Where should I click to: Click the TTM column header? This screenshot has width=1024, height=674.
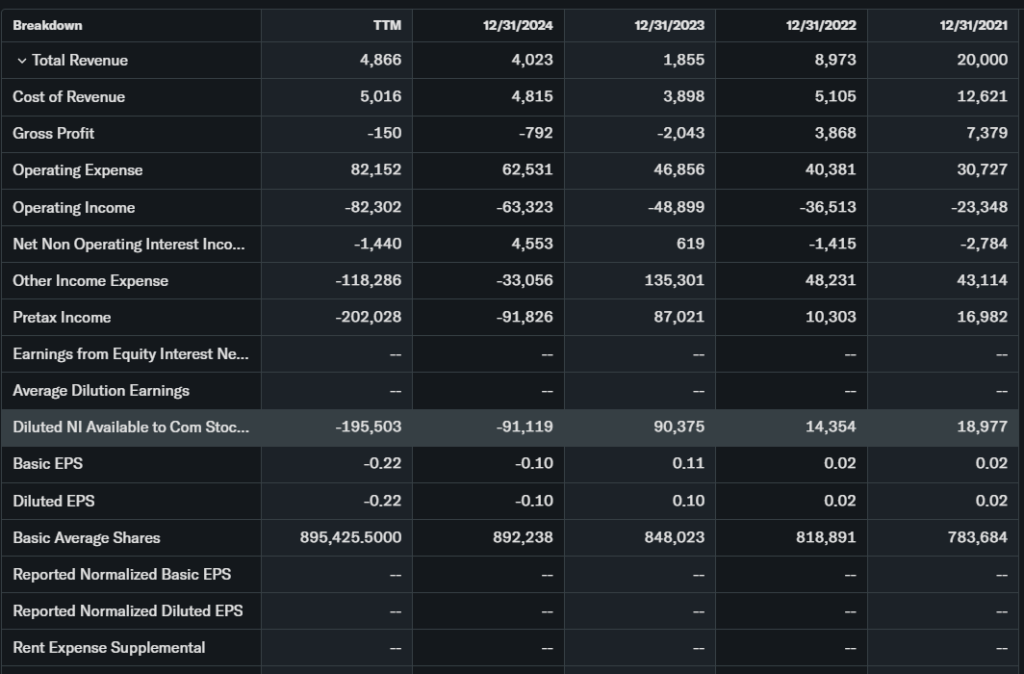point(387,25)
